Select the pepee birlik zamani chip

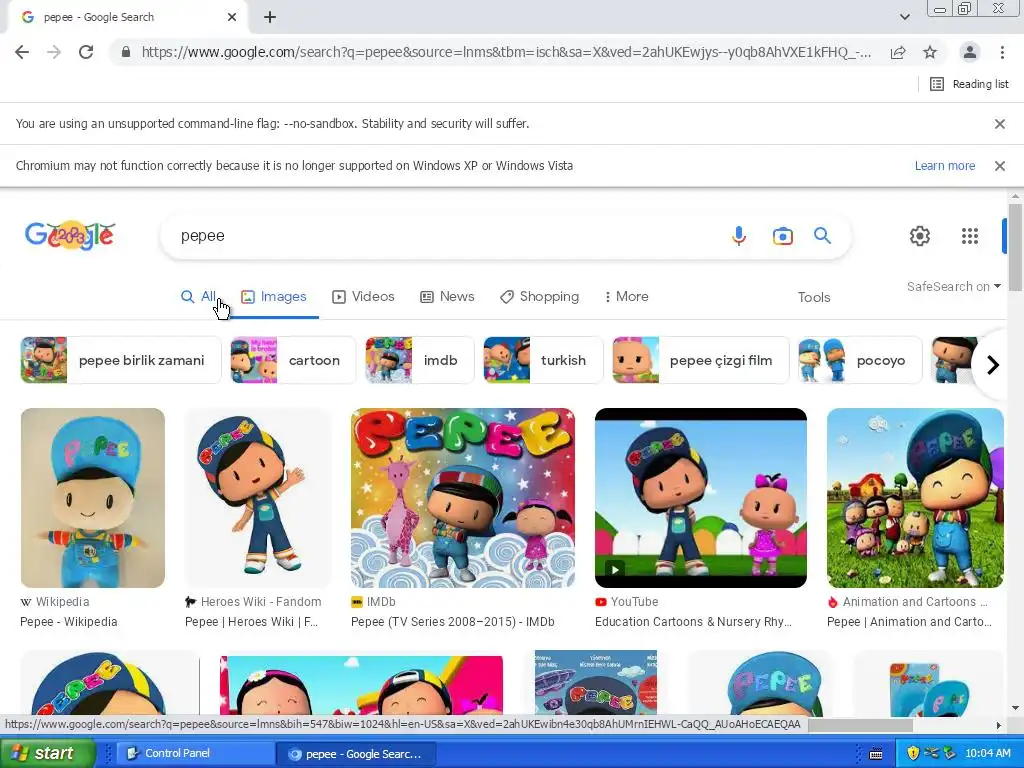121,360
